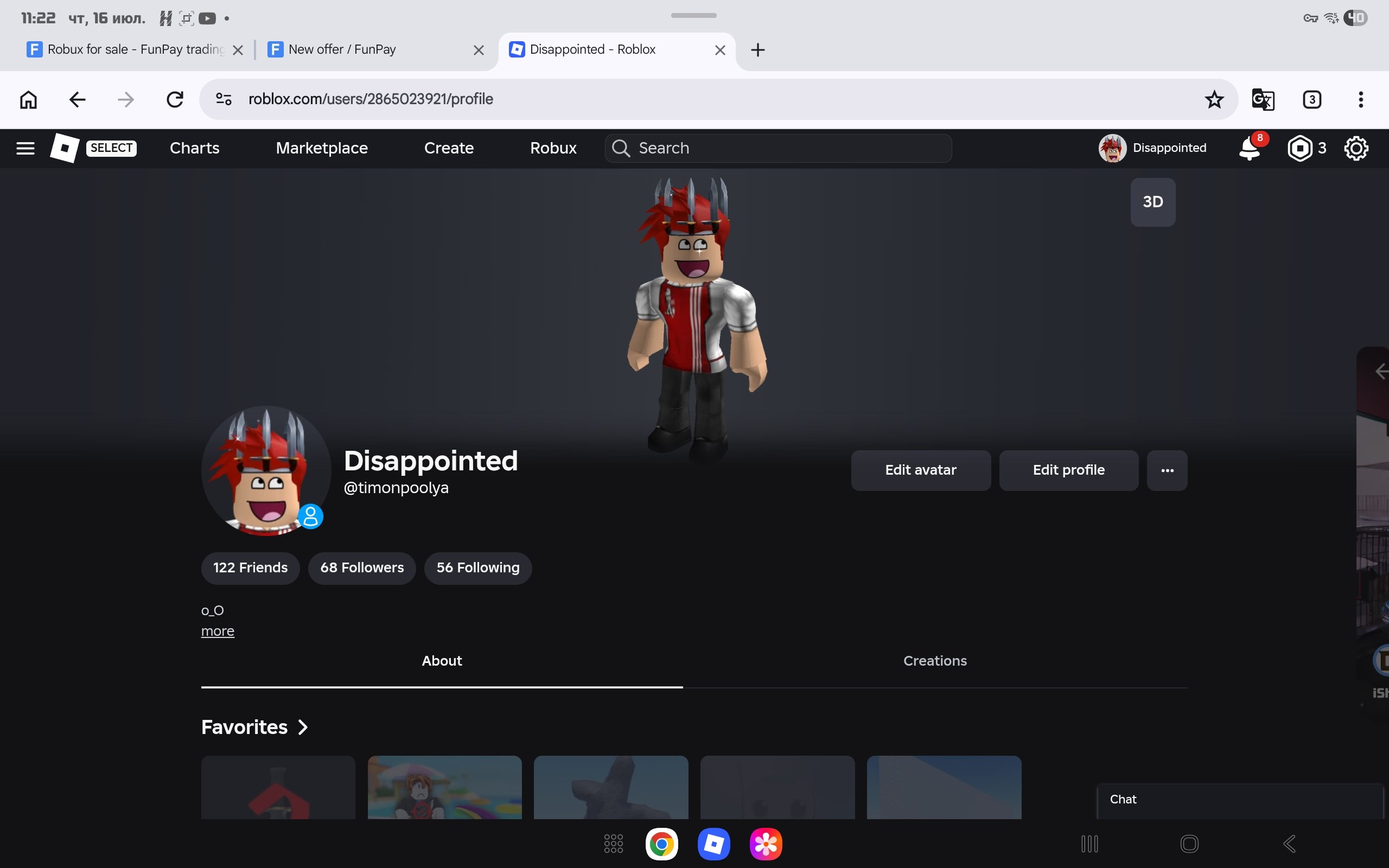
Task: View site information for roblox.com
Action: (x=224, y=99)
